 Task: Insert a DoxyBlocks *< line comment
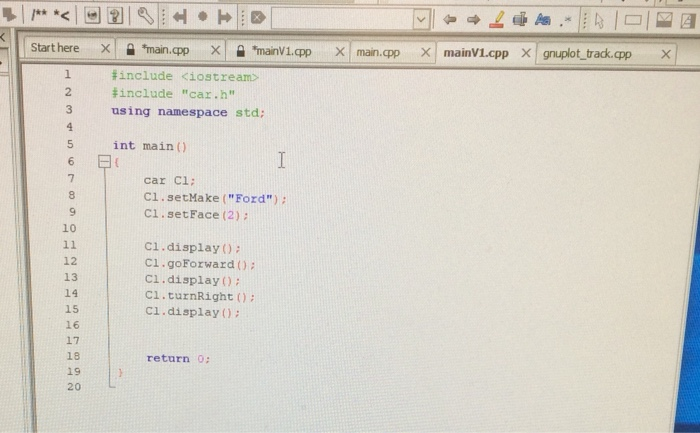point(61,16)
